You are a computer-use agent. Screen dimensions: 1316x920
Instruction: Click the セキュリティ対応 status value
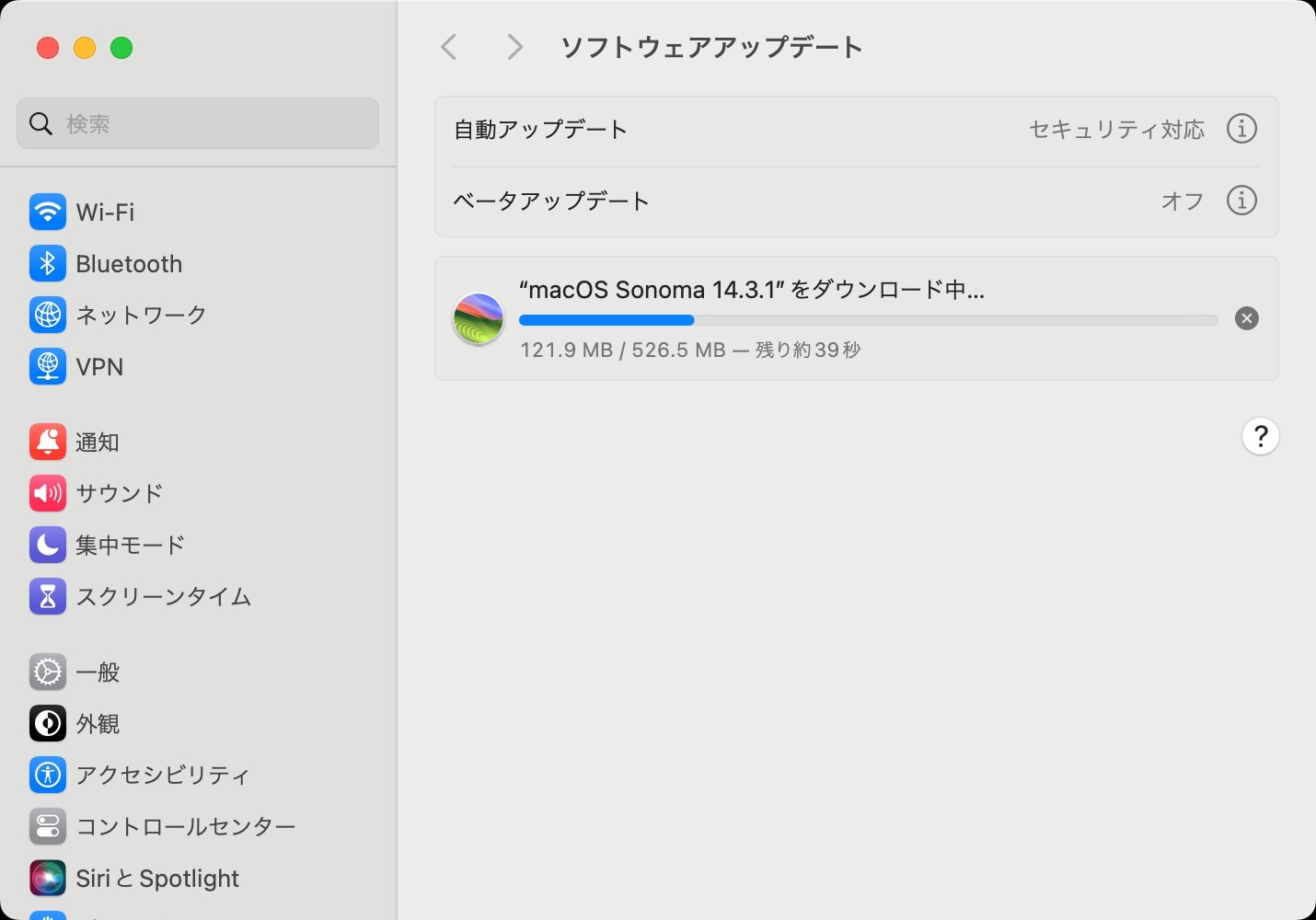pos(1117,130)
